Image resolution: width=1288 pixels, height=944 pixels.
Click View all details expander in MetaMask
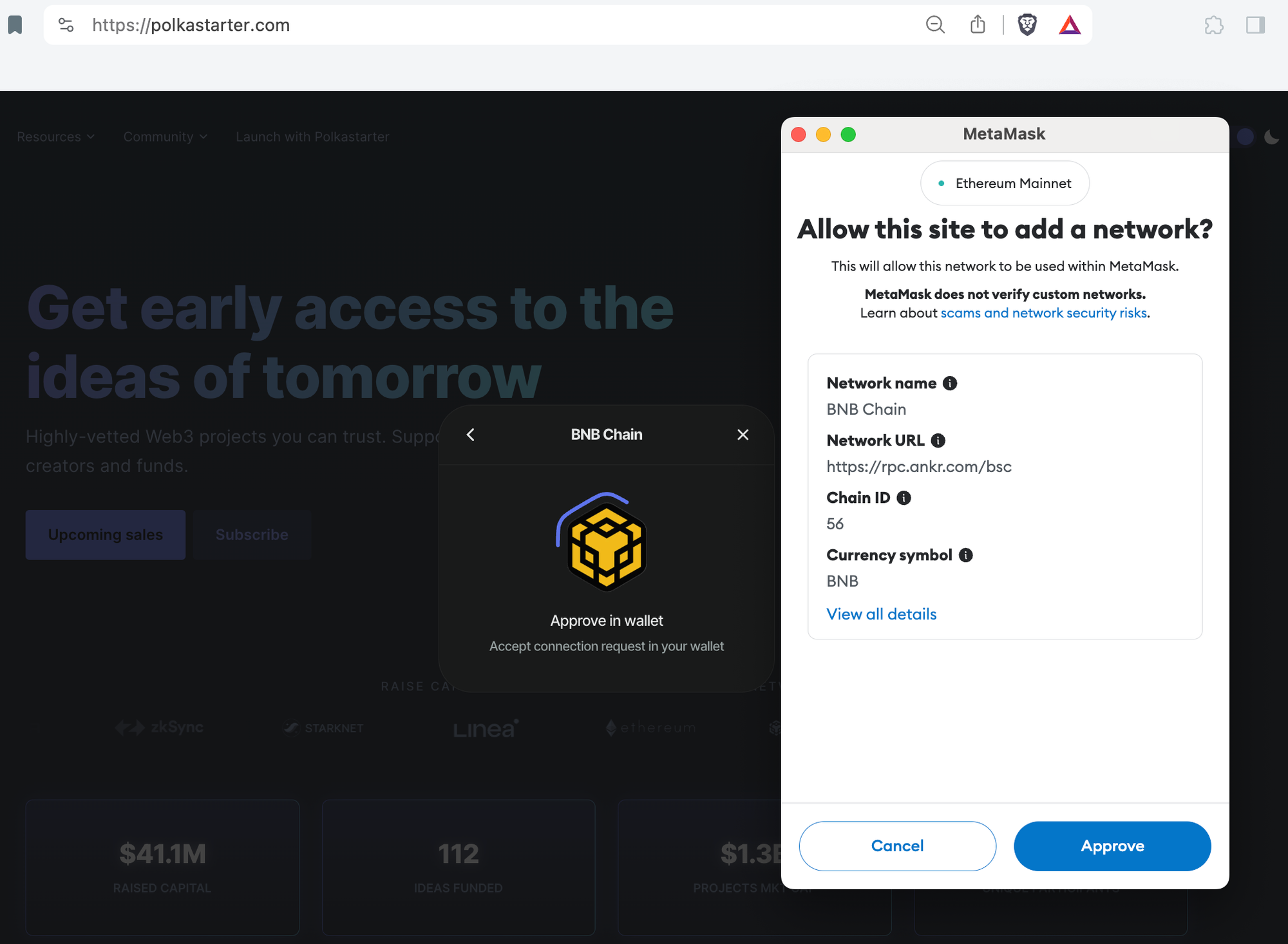tap(881, 614)
